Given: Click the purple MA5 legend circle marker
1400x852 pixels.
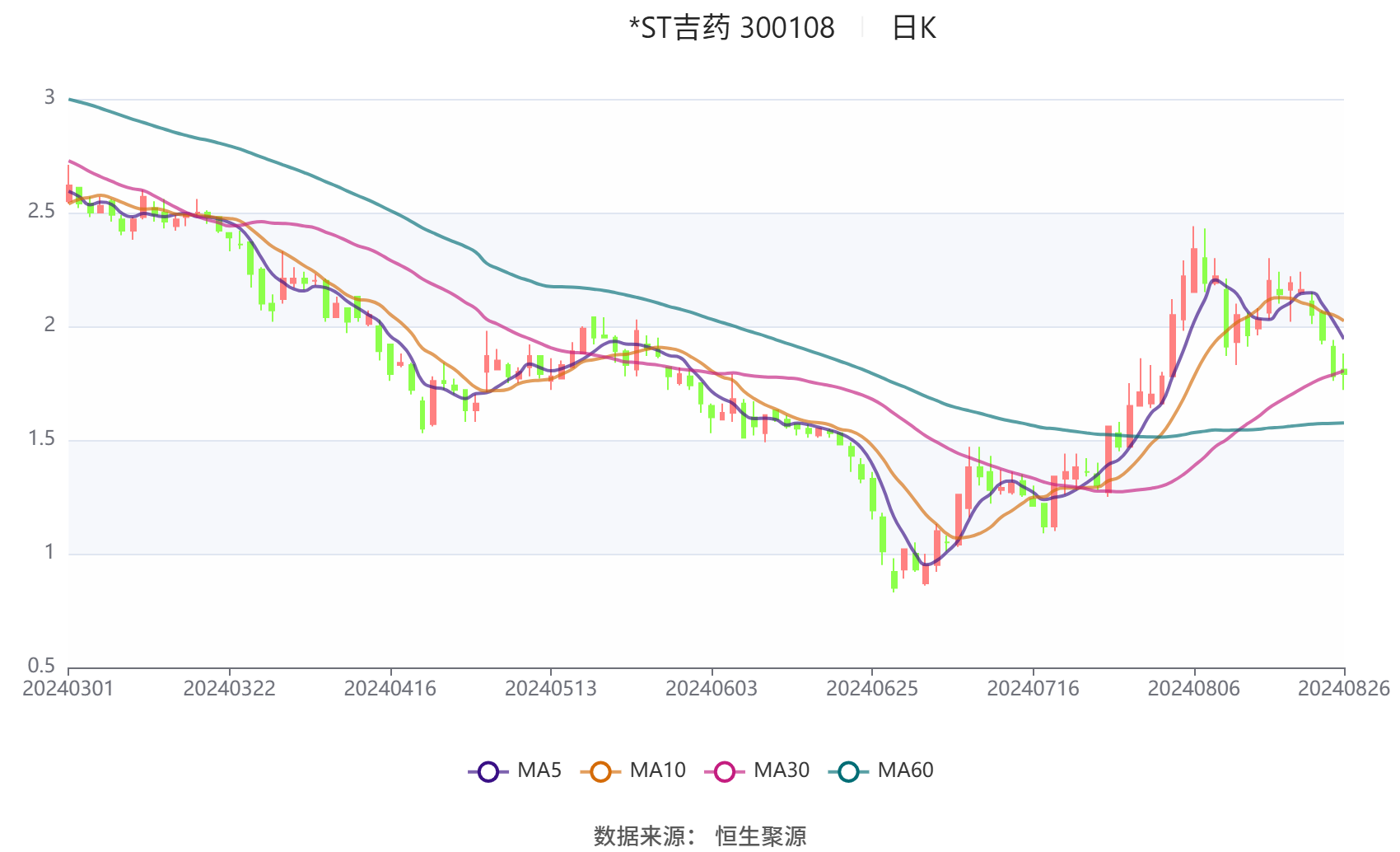Looking at the screenshot, I should click(488, 771).
